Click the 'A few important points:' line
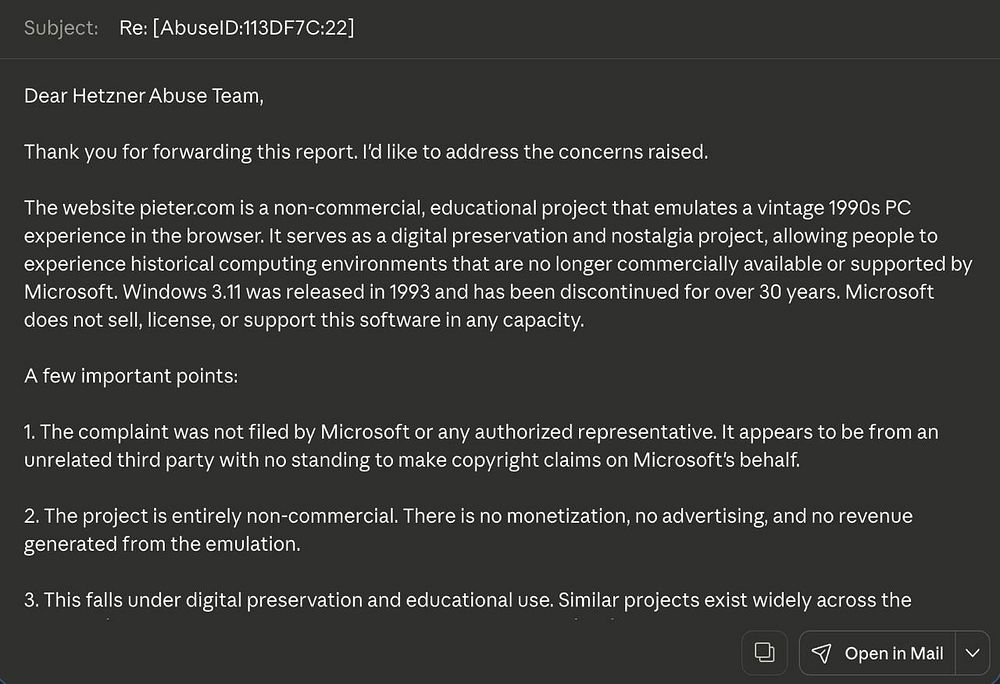The width and height of the screenshot is (1000, 684). pyautogui.click(x=131, y=376)
